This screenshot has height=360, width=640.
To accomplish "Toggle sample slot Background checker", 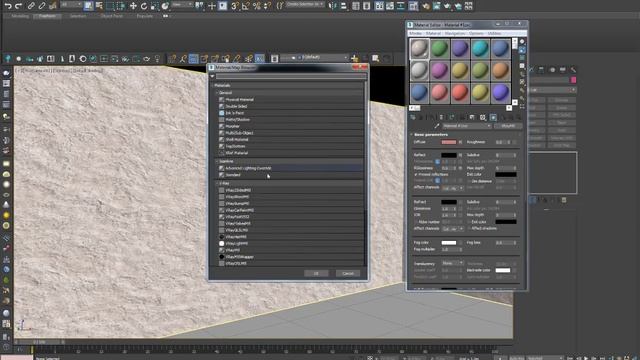I will pyautogui.click(x=522, y=58).
